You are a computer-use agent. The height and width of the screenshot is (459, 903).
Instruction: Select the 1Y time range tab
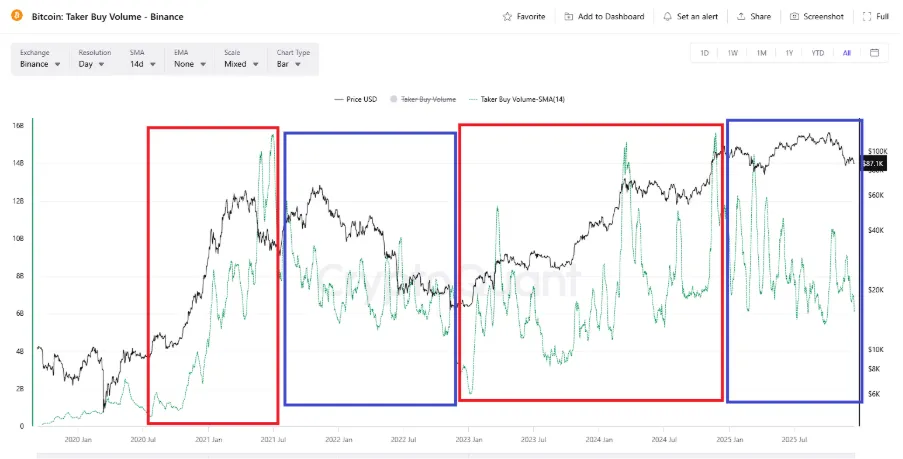pos(789,53)
